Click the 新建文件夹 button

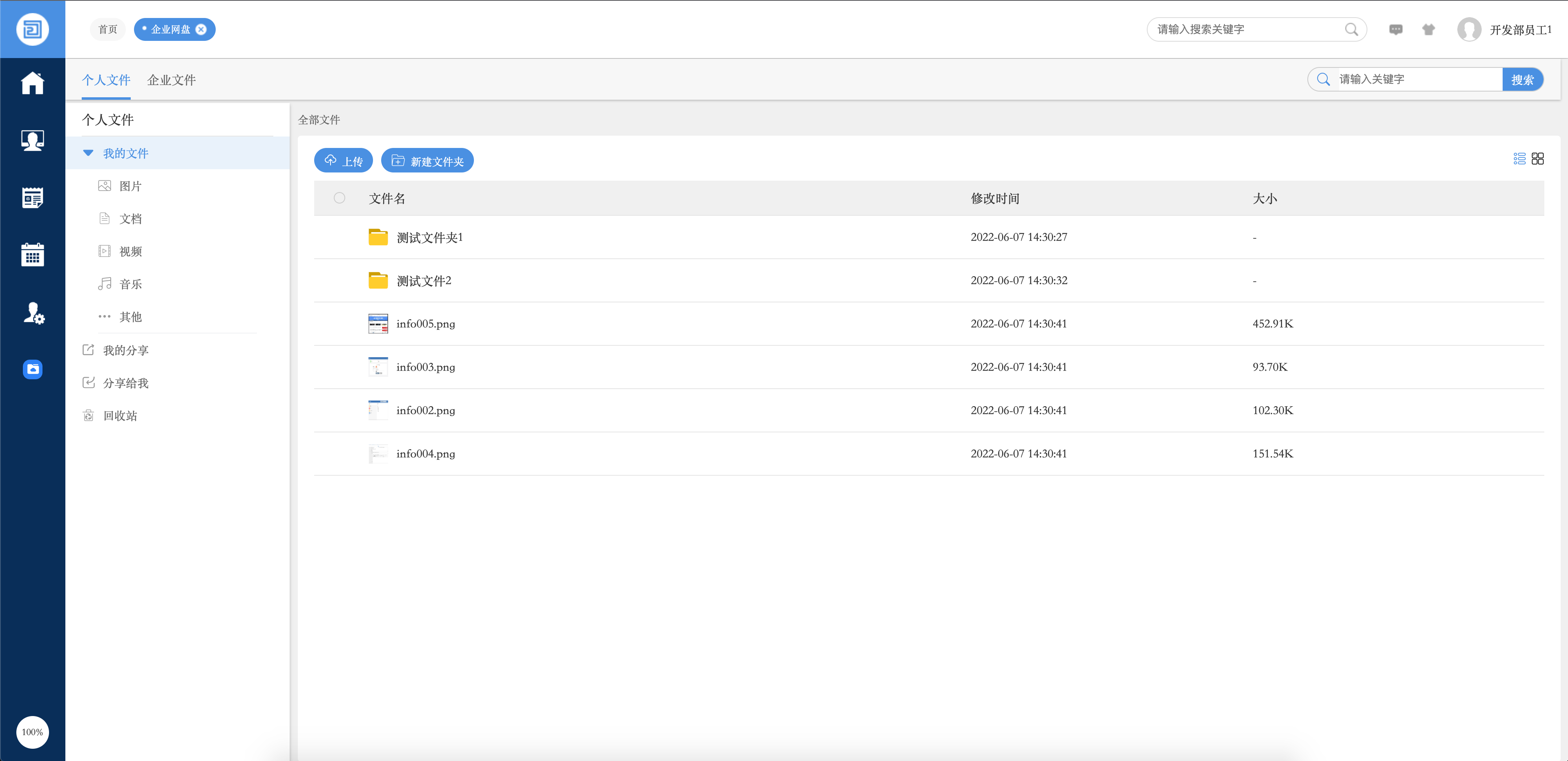(427, 161)
